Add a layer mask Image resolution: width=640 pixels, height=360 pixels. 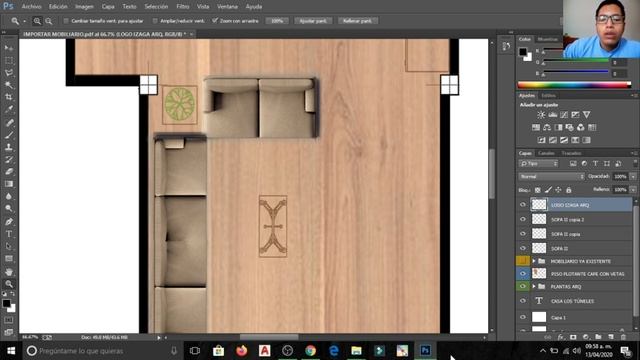coord(573,337)
